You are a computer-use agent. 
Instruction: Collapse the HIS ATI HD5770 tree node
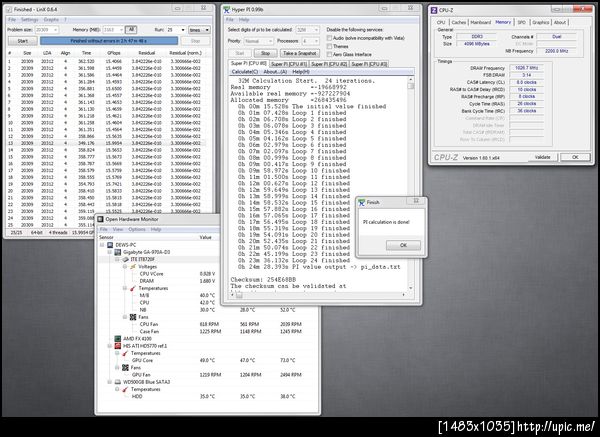[x=109, y=346]
